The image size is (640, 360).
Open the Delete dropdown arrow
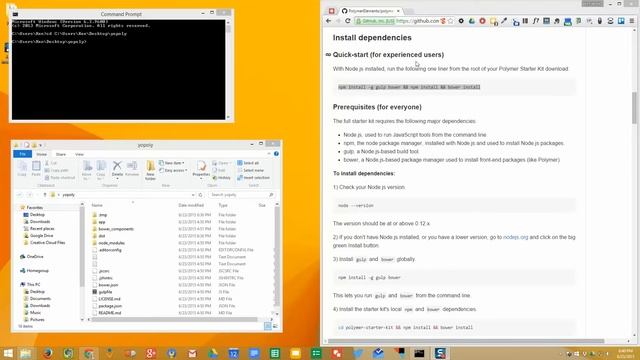click(x=117, y=178)
